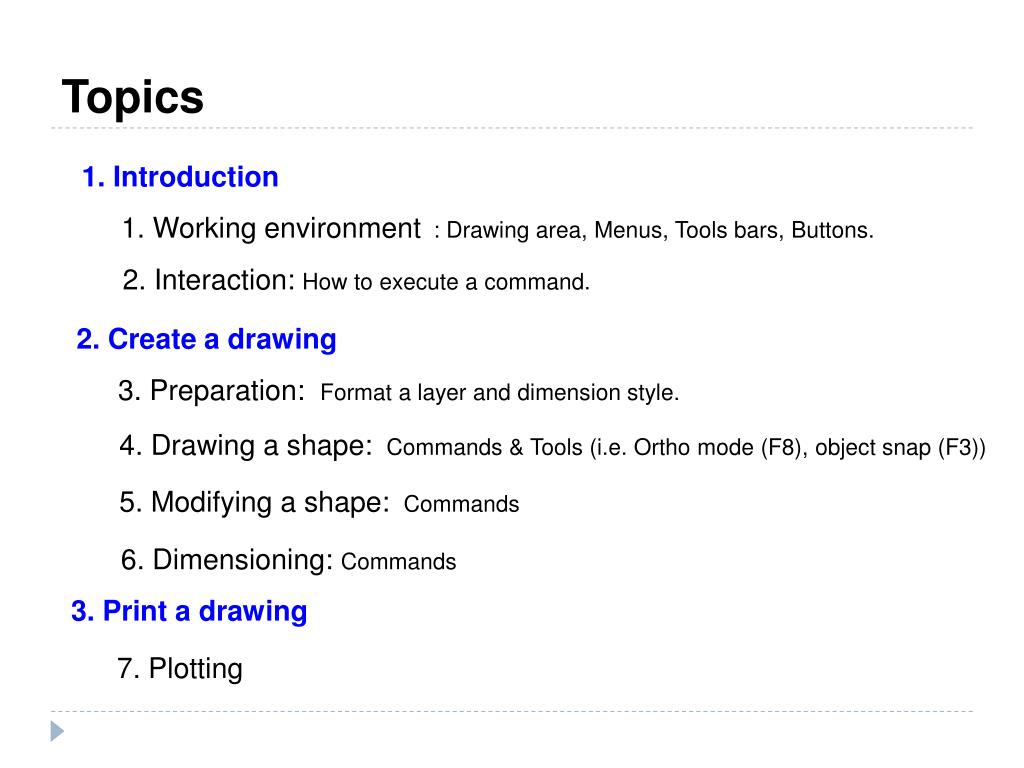Click 'Drawing area, Menus, Tools bars, Buttons' text
The height and width of the screenshot is (768, 1024).
[659, 231]
